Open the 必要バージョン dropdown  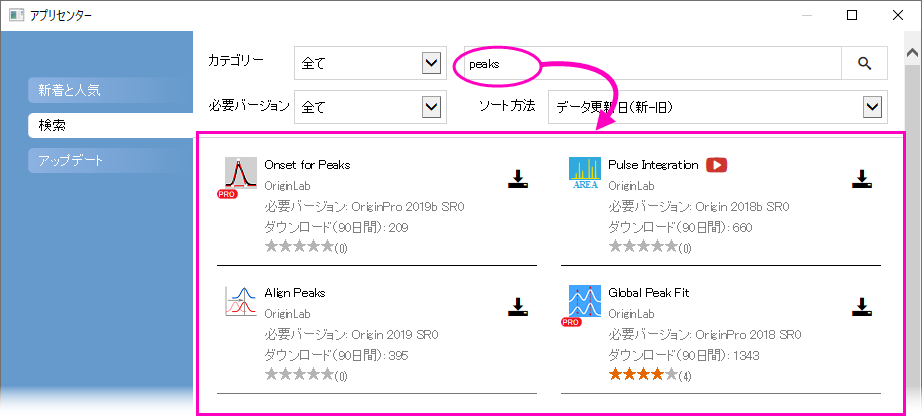point(370,107)
